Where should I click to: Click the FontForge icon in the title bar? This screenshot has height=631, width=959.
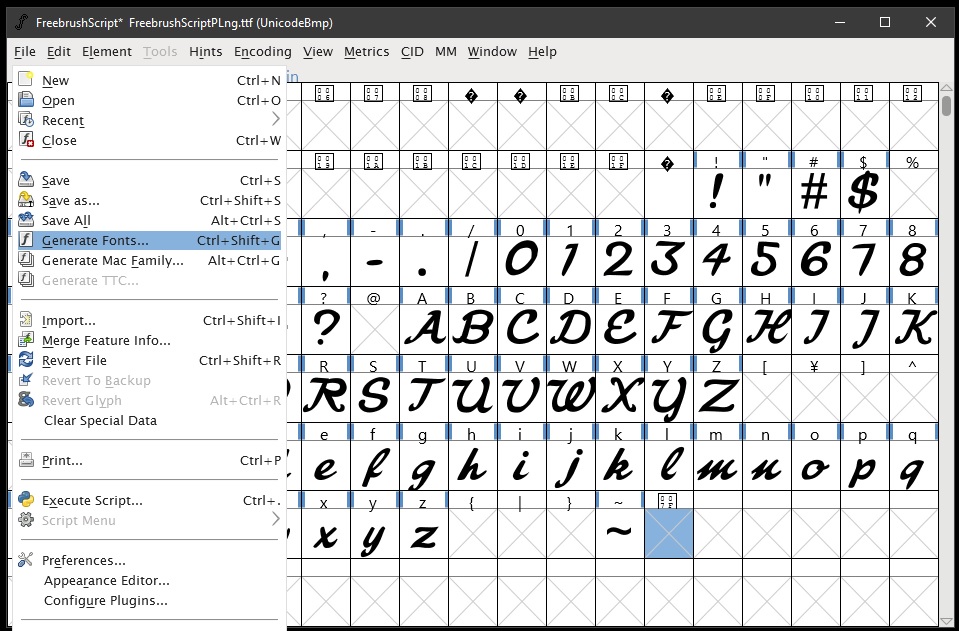point(21,23)
